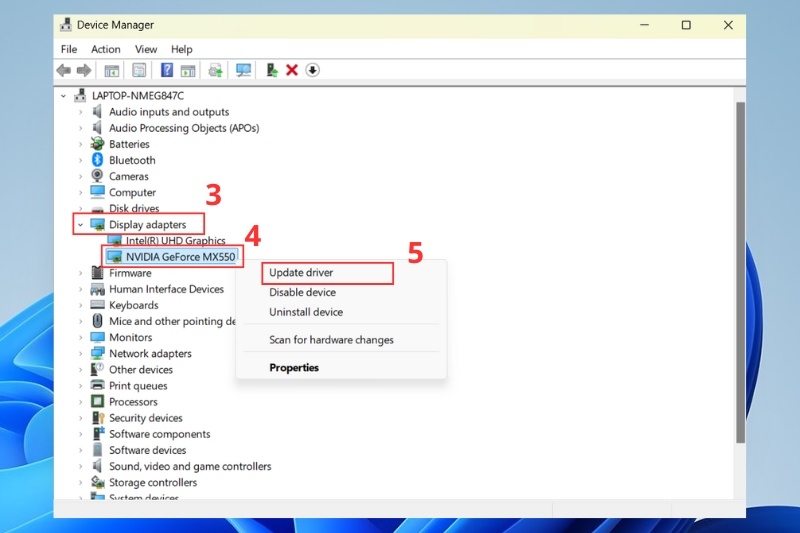Click the Device Manager title bar icon

coord(66,24)
